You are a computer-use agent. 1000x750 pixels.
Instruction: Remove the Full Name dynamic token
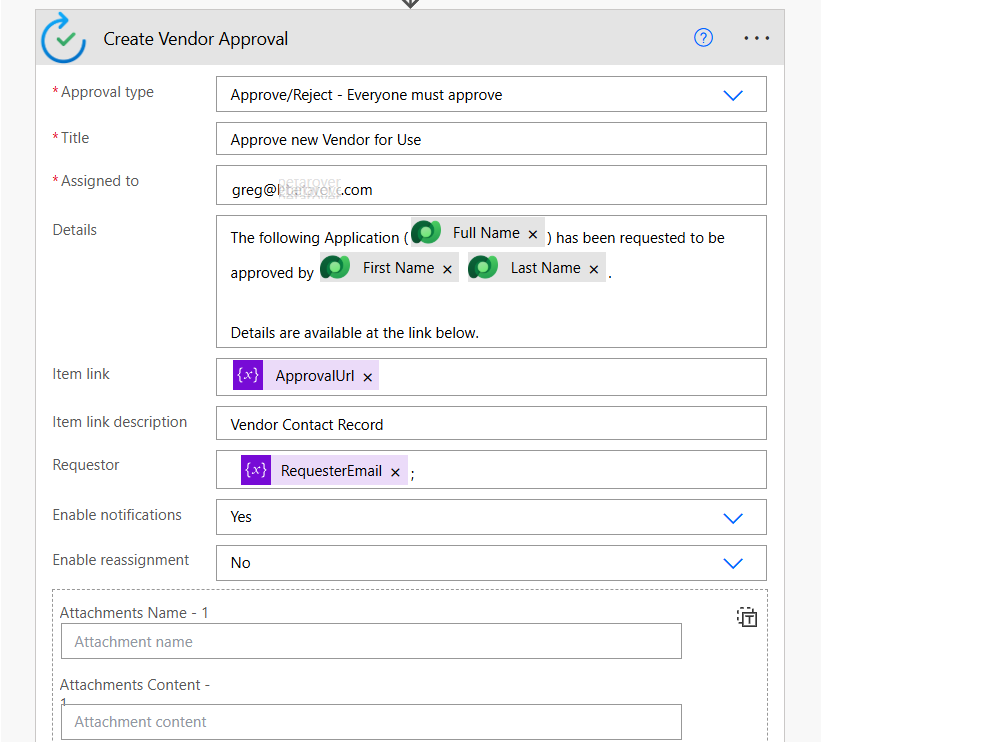click(x=533, y=234)
